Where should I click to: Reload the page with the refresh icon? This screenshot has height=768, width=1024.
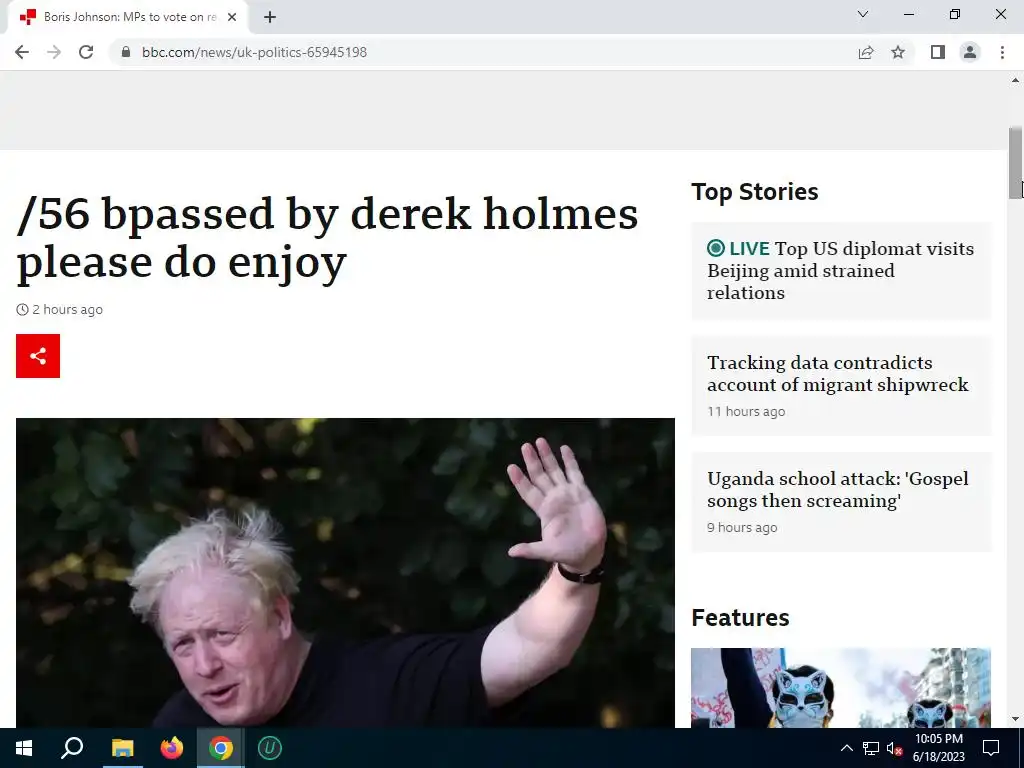(86, 52)
